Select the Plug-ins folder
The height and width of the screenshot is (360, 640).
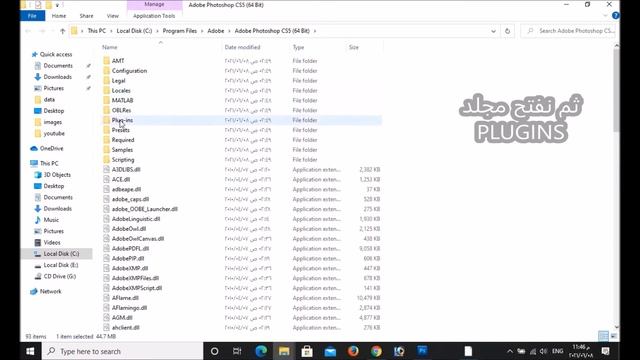[x=241, y=120]
